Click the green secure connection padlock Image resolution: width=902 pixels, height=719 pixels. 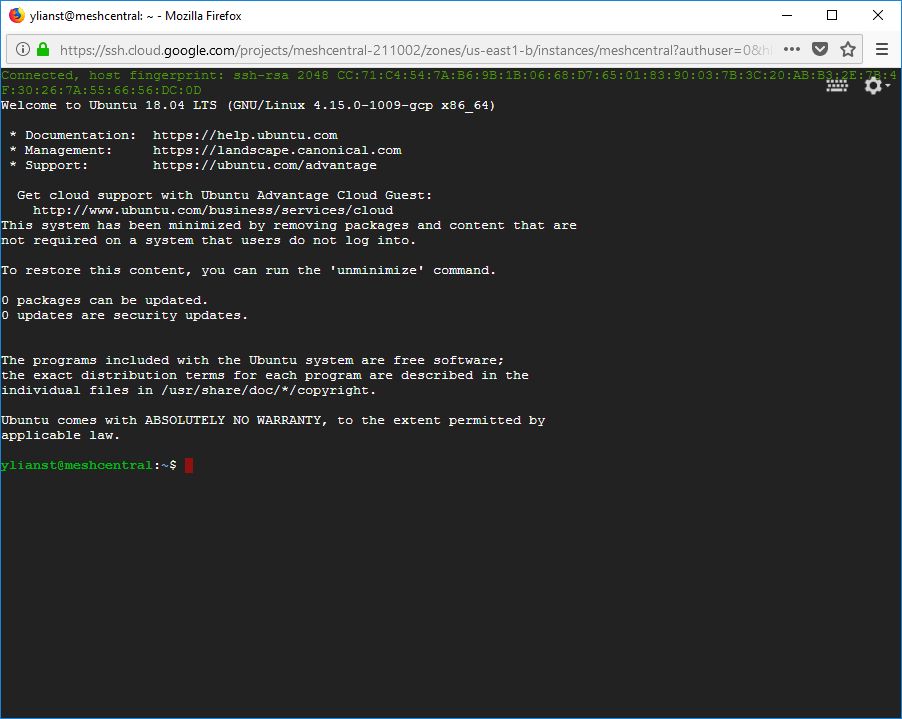pos(43,49)
